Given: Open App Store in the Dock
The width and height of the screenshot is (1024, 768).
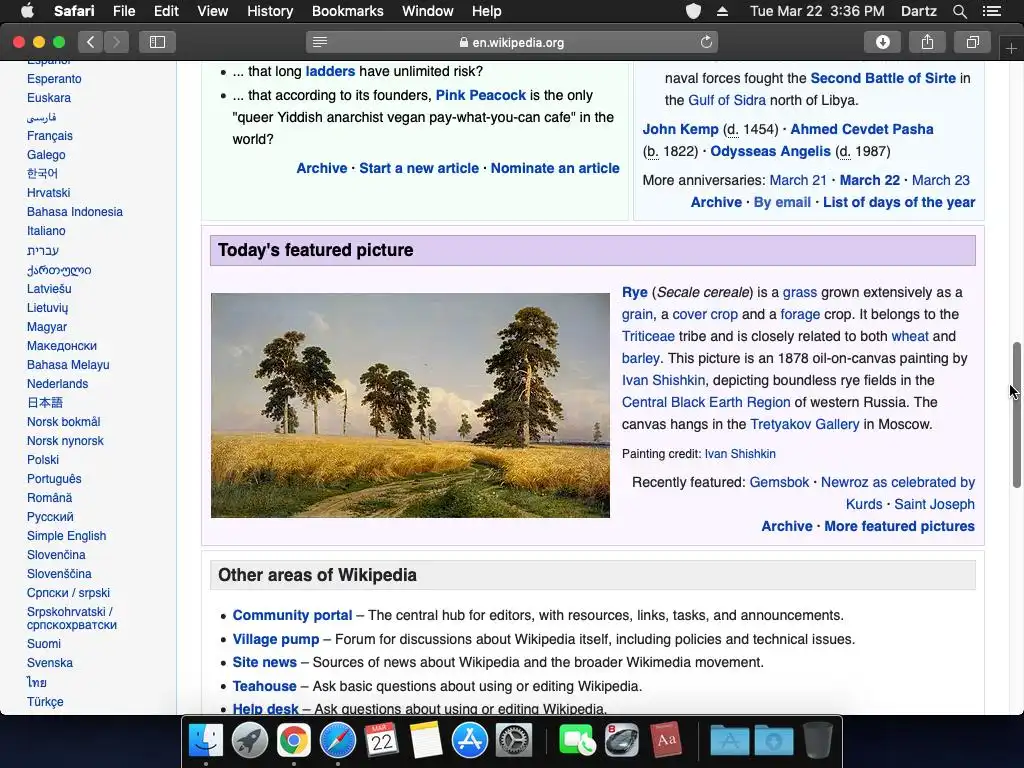Looking at the screenshot, I should 470,741.
